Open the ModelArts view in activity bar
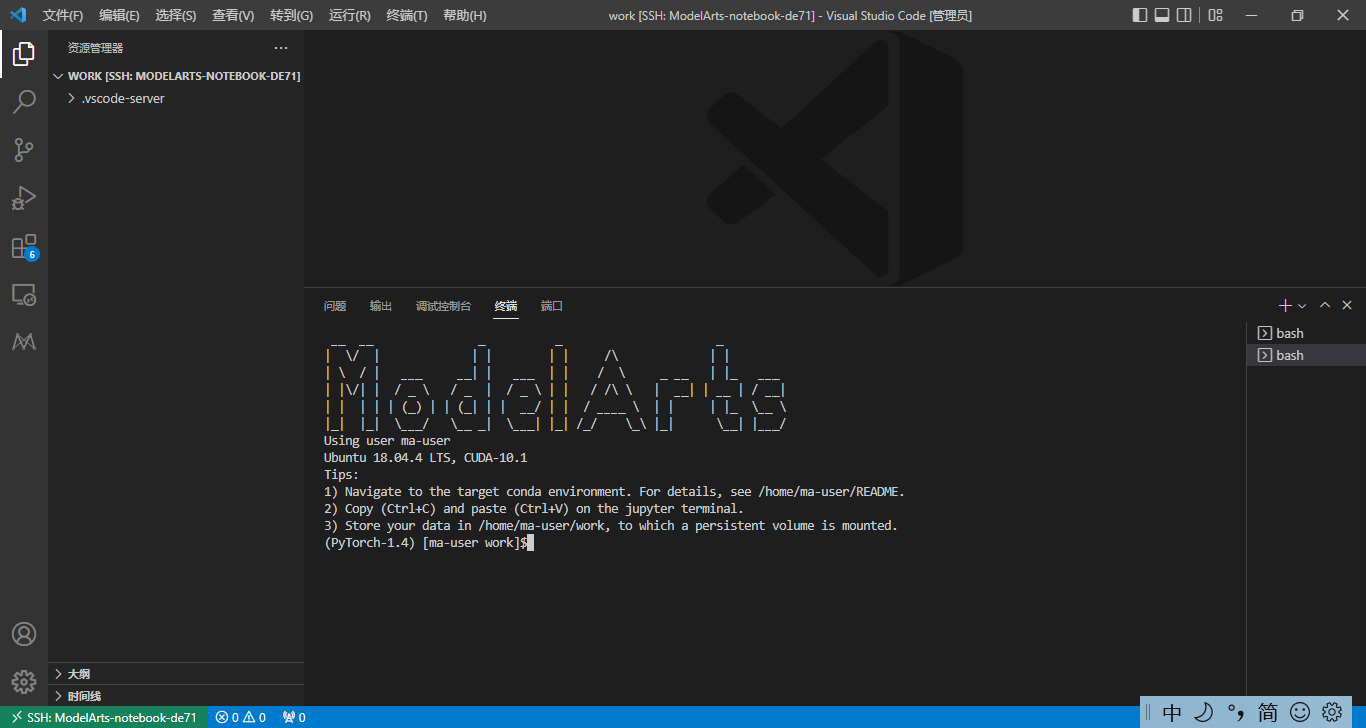This screenshot has width=1366, height=728. [x=24, y=342]
